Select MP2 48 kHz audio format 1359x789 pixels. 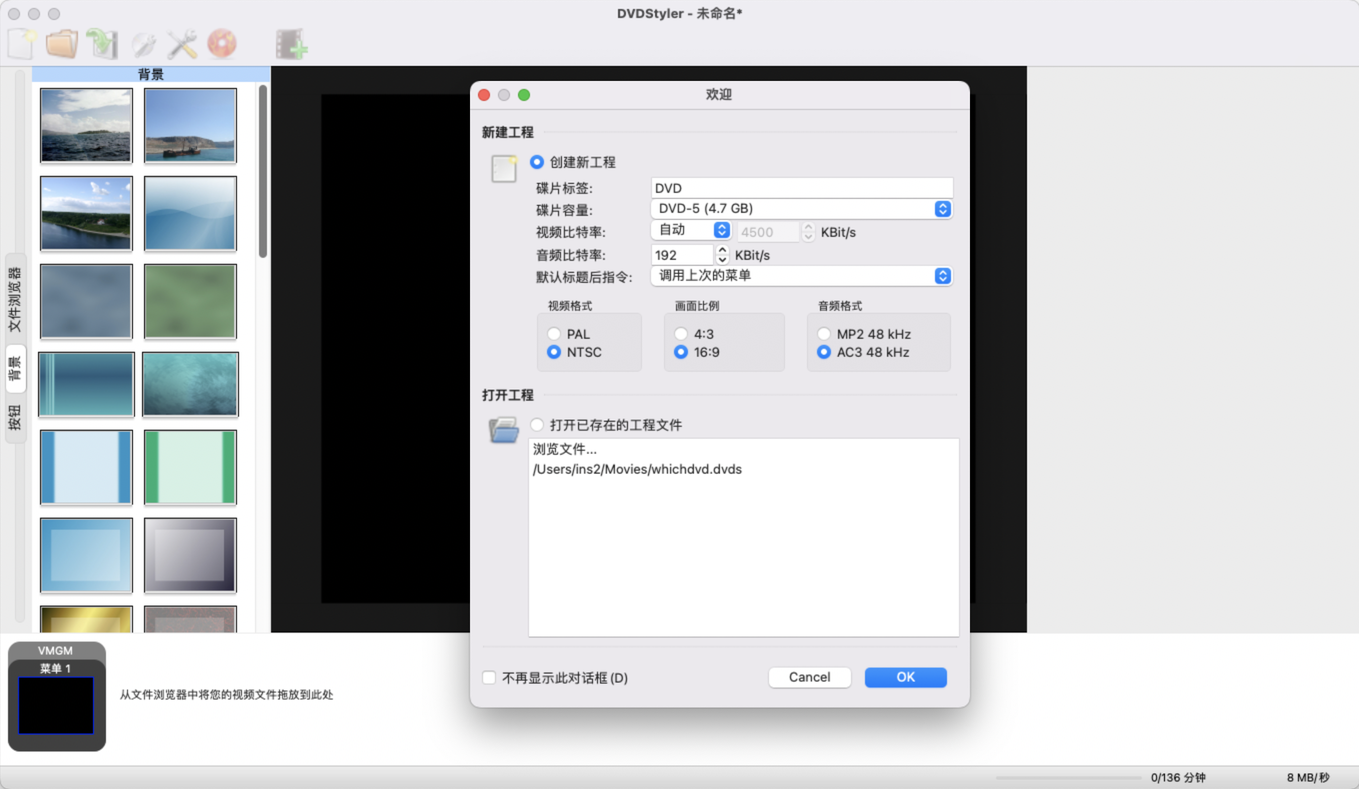(824, 334)
